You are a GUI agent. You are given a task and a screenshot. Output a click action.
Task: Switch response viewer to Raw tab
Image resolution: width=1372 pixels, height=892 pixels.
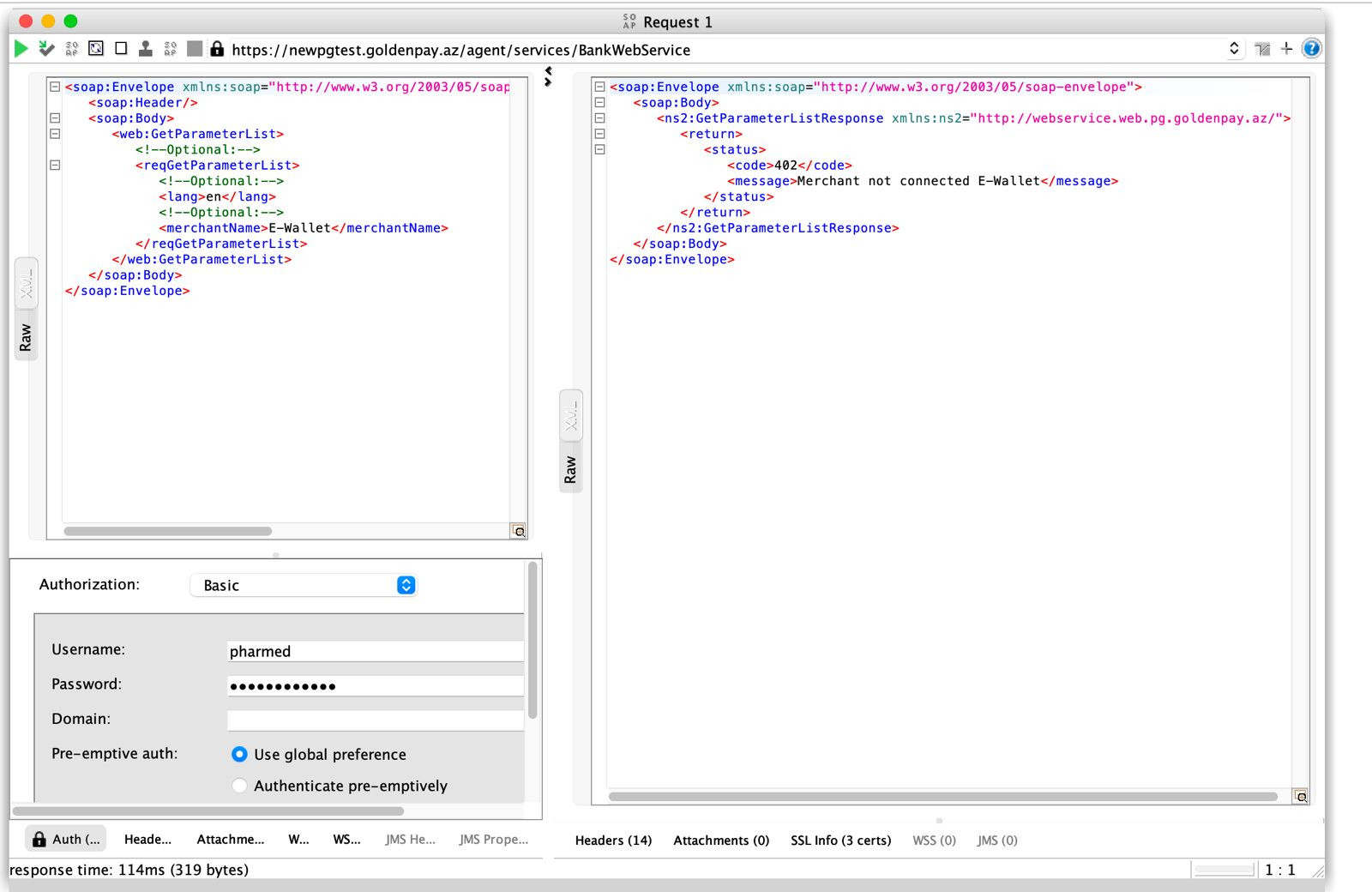[571, 469]
